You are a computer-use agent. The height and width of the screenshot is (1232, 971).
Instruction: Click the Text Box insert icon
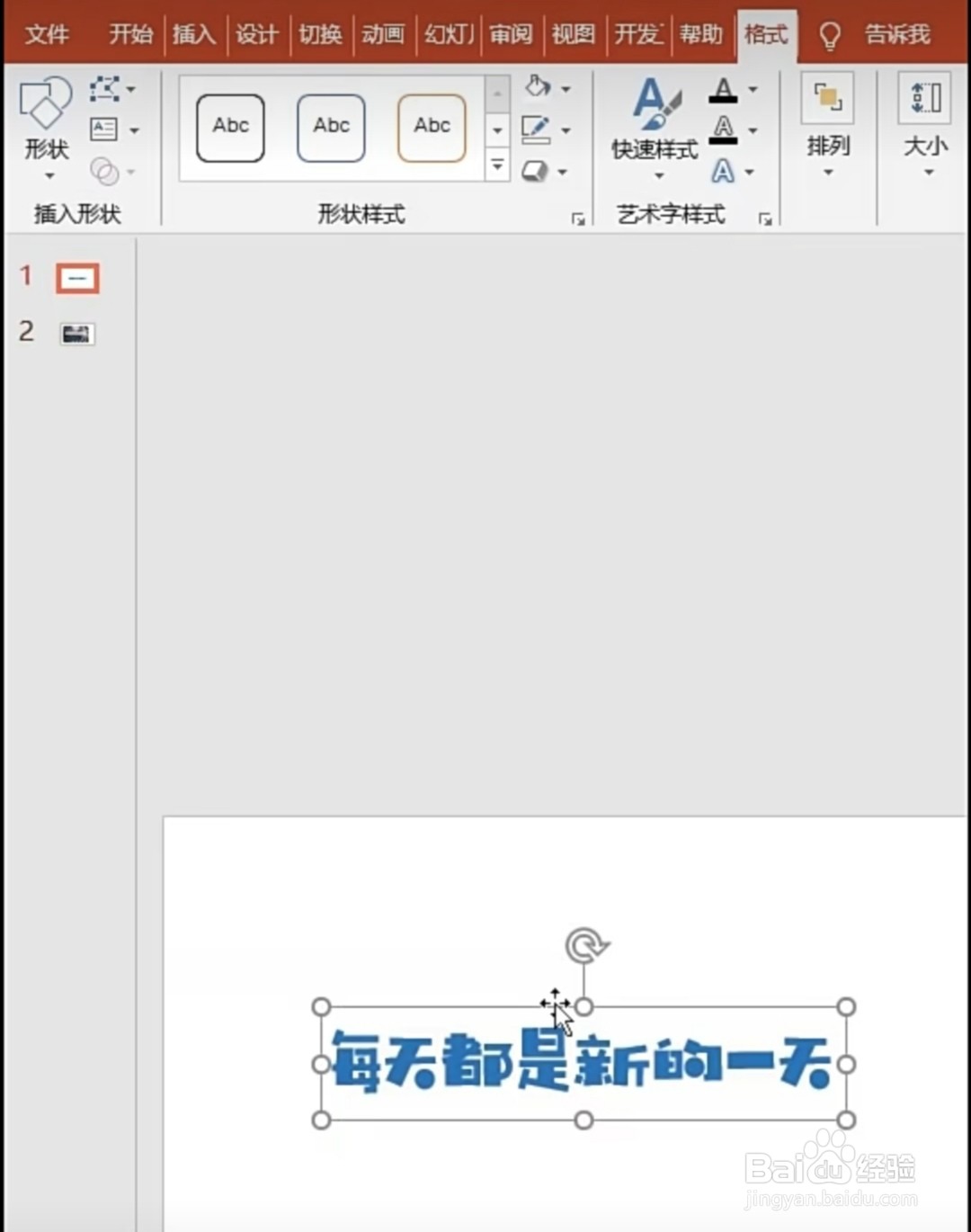pos(104,130)
